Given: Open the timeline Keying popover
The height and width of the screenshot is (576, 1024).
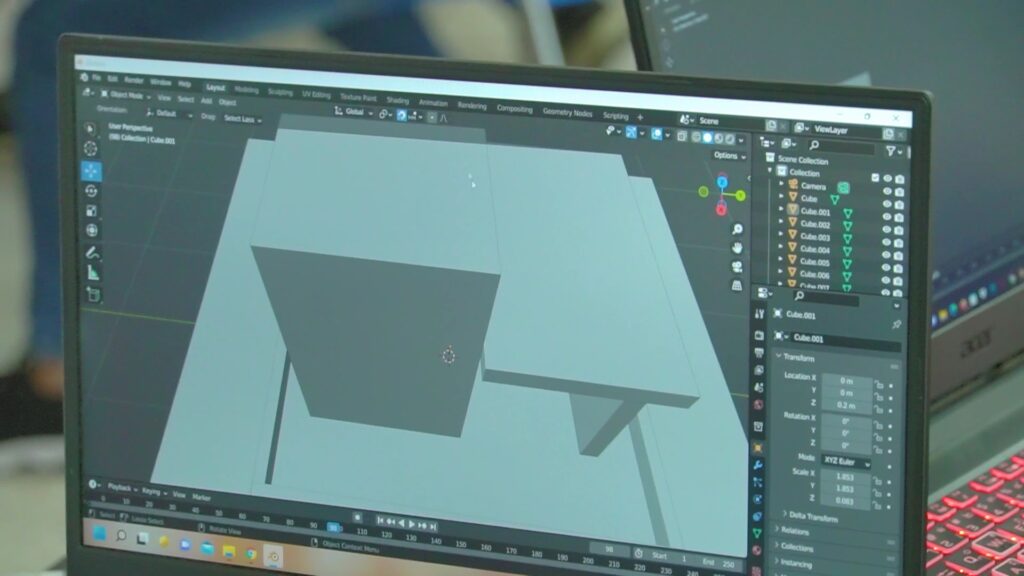Looking at the screenshot, I should (x=154, y=492).
